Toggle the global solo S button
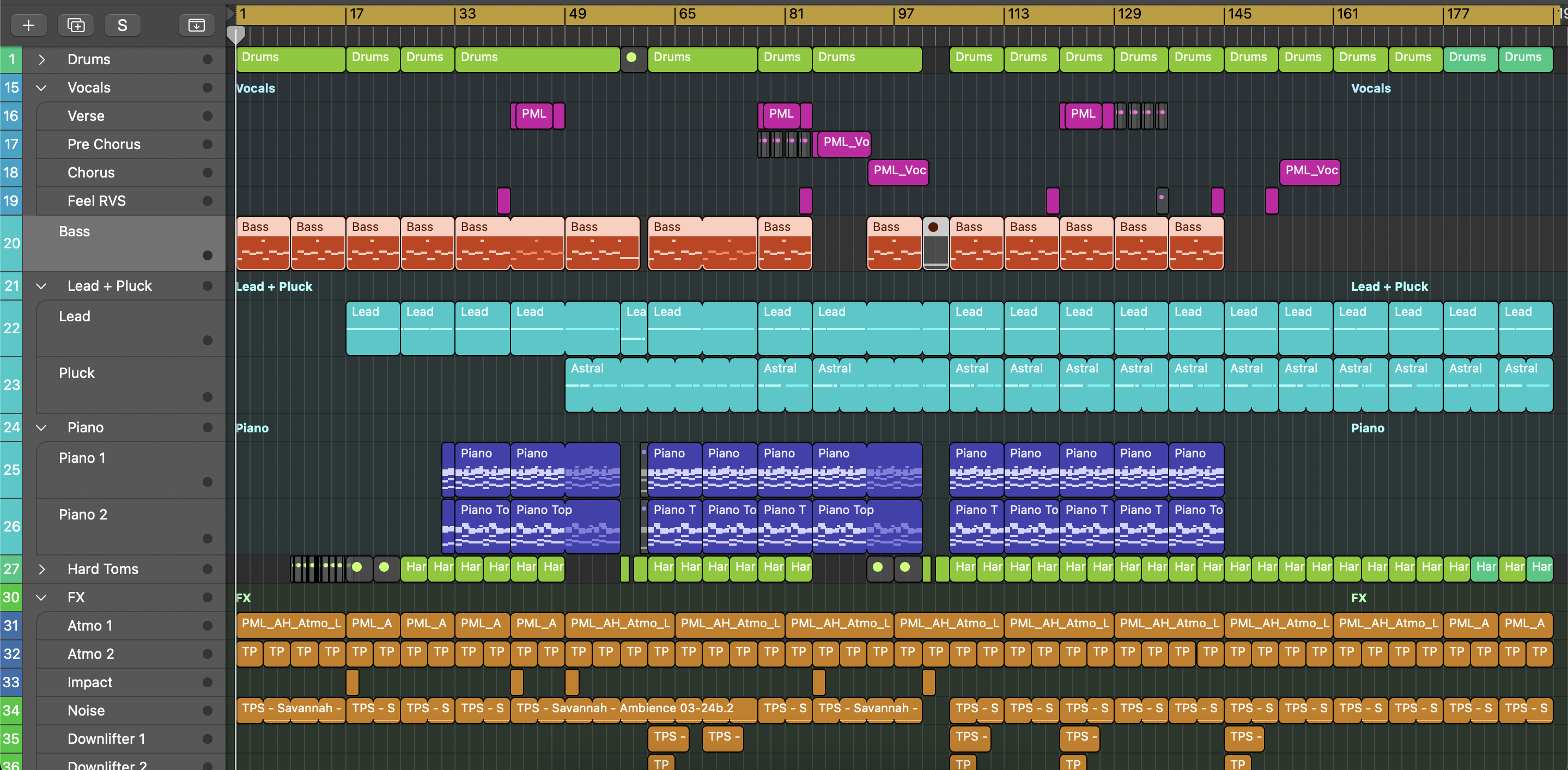1568x770 pixels. 123,25
